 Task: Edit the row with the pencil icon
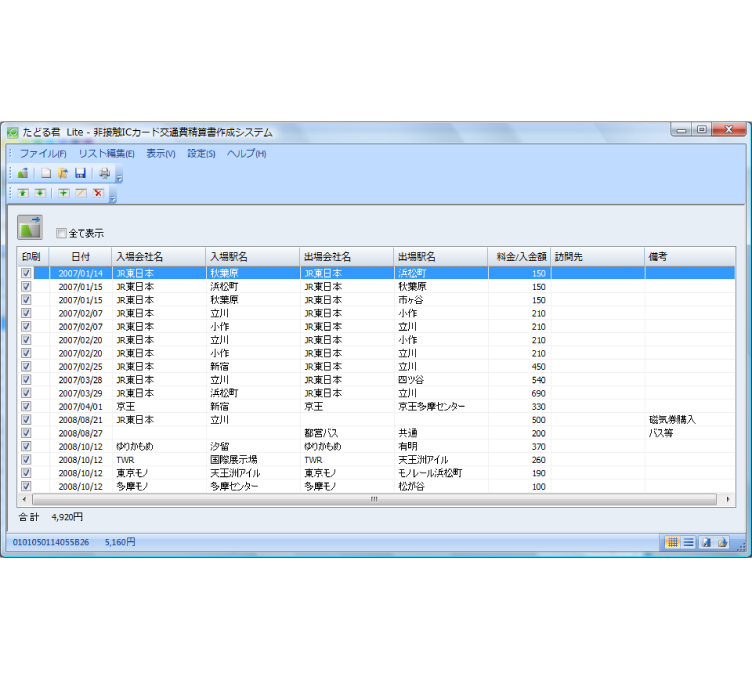pos(81,193)
